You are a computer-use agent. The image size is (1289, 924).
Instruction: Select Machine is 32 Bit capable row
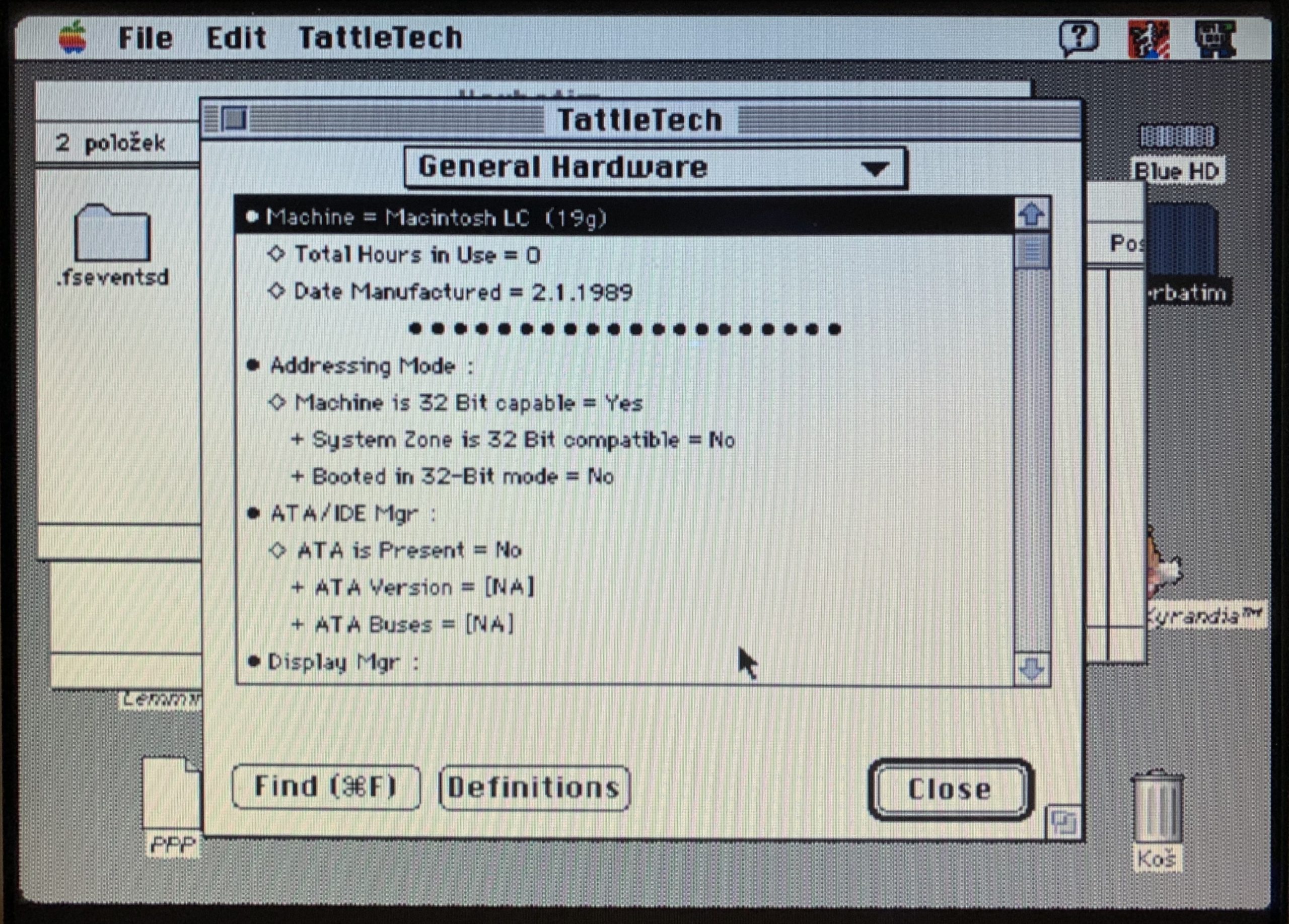[624, 403]
